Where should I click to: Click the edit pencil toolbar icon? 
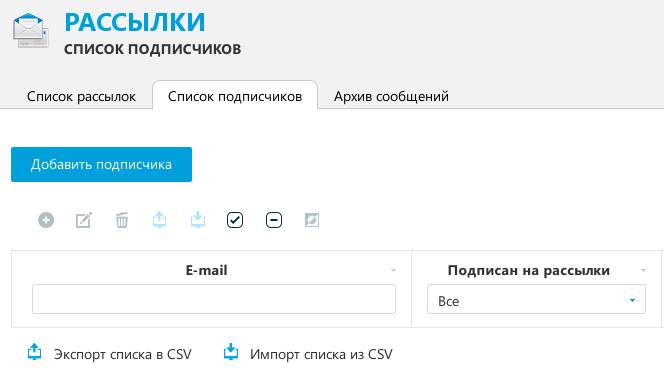click(83, 220)
